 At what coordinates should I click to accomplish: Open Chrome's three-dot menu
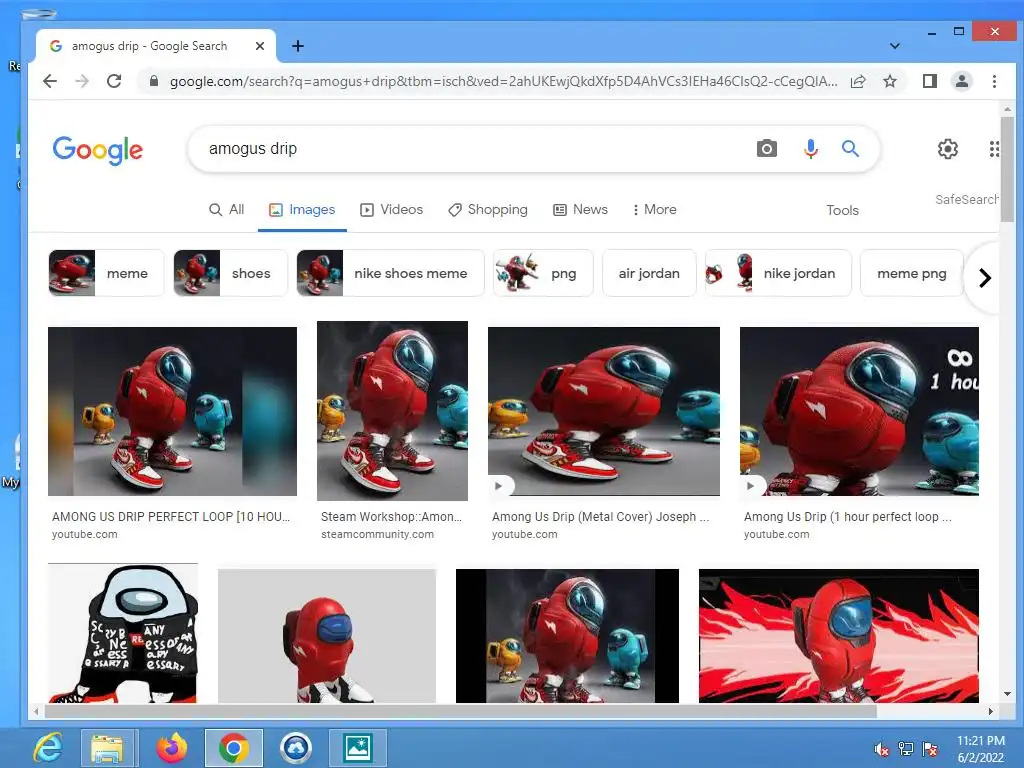994,81
